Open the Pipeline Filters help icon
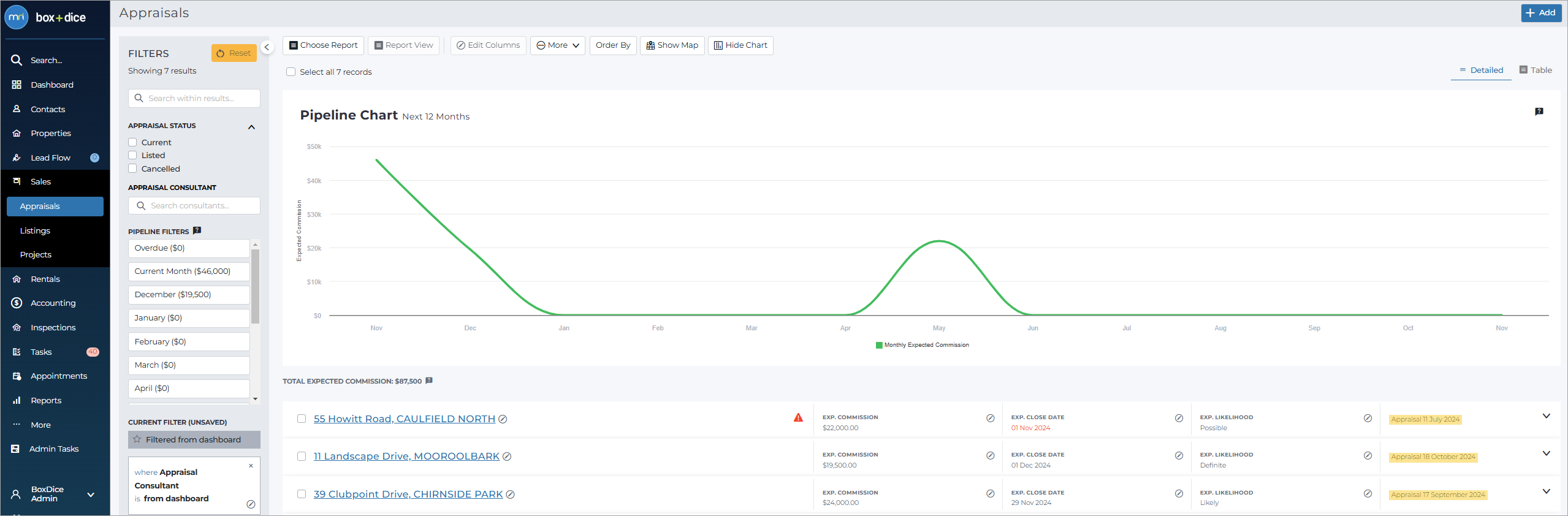The height and width of the screenshot is (516, 1568). pos(197,230)
